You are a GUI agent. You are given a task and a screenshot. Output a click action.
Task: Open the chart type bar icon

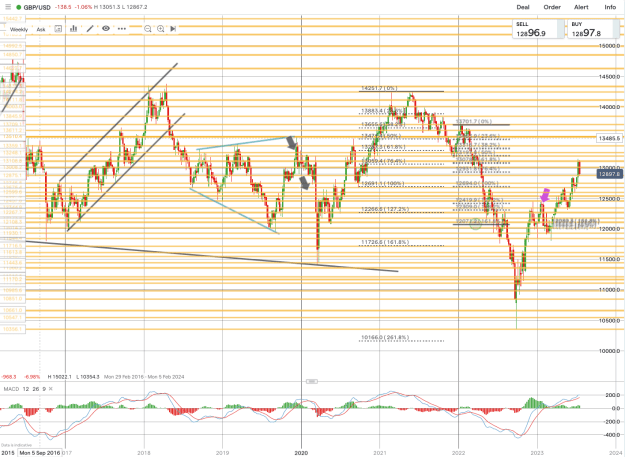point(74,29)
